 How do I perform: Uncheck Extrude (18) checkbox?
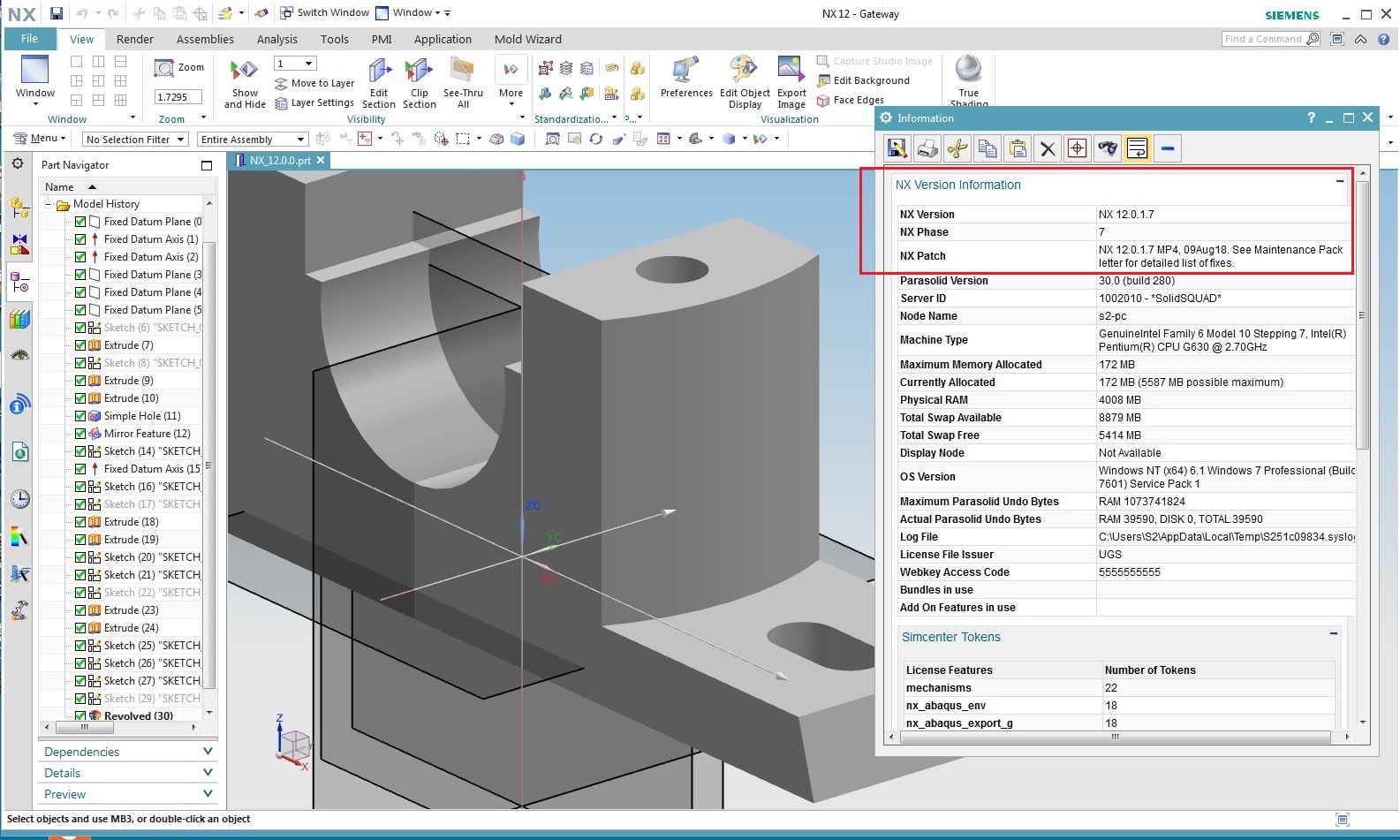click(x=80, y=522)
